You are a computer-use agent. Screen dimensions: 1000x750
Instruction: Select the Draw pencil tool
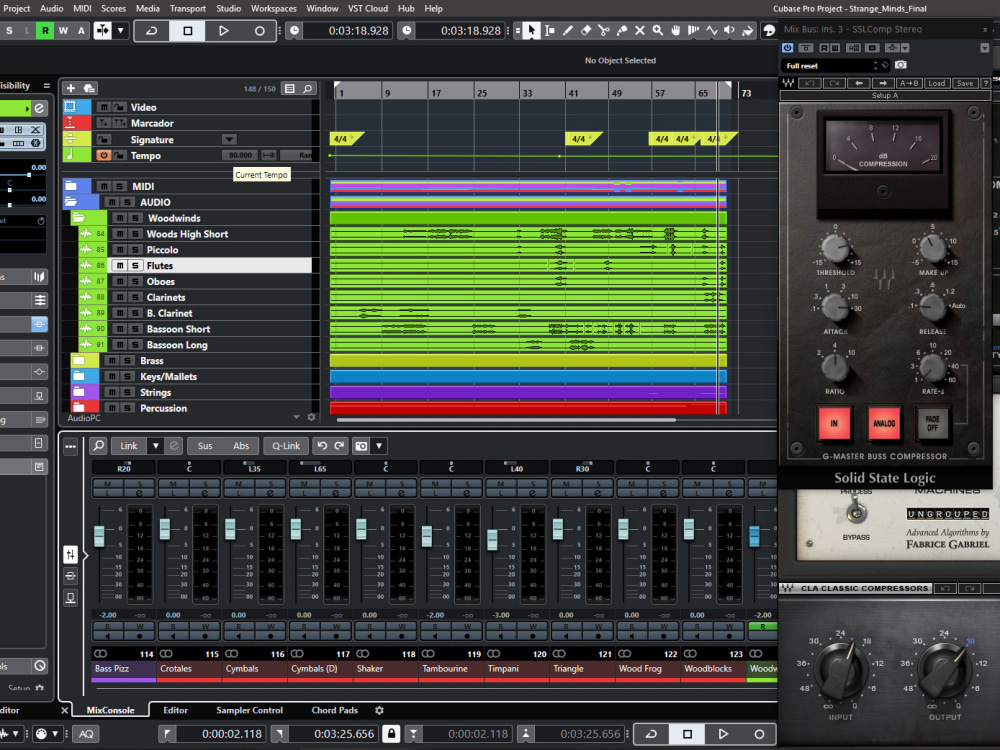coord(568,30)
